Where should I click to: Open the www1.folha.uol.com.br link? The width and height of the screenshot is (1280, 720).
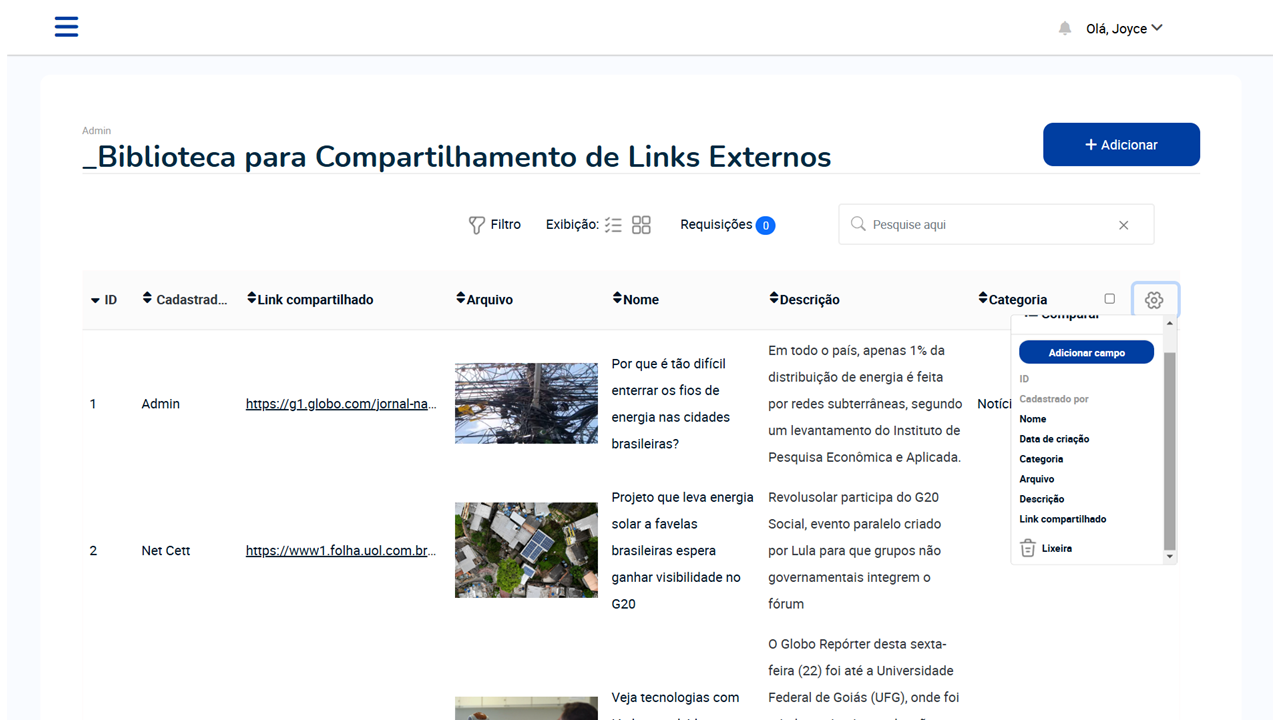tap(341, 551)
